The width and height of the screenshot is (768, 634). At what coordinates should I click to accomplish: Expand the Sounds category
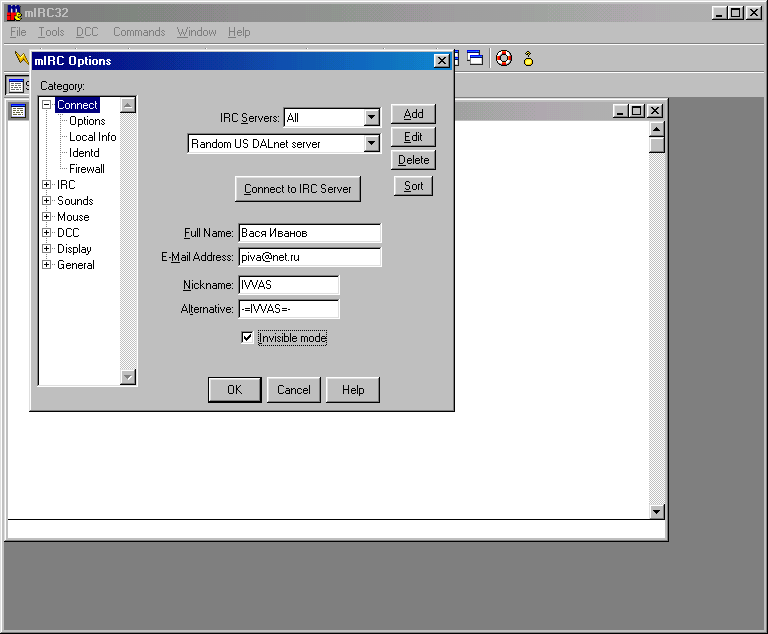coord(47,200)
